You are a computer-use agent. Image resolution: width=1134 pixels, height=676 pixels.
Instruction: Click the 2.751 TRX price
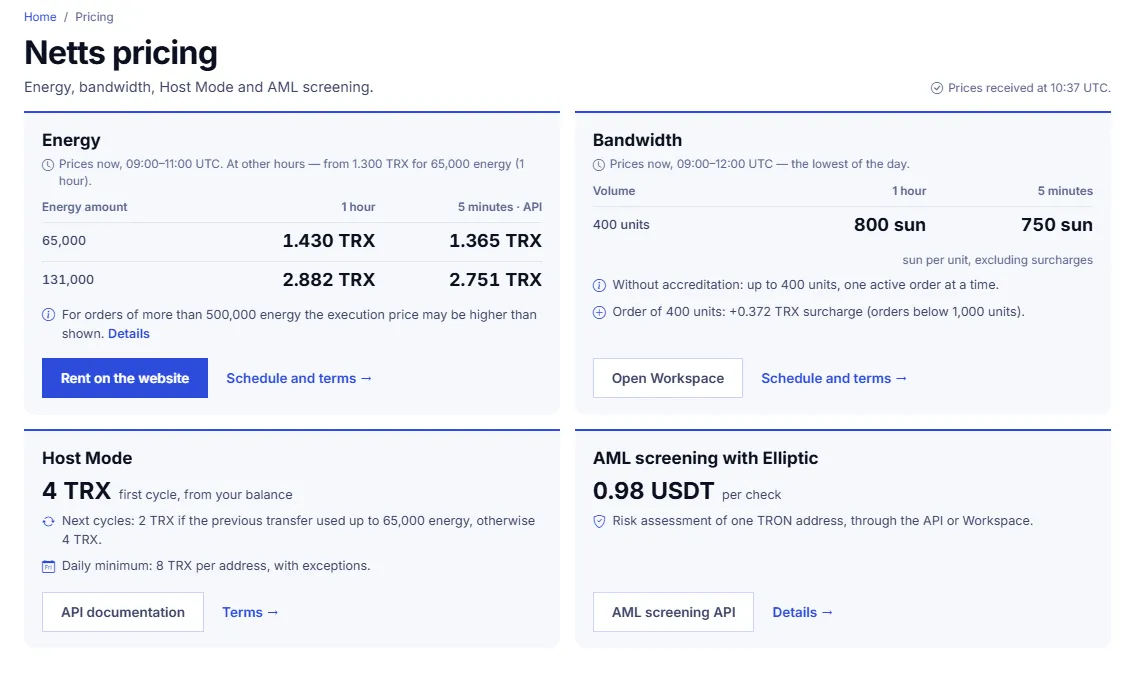point(495,280)
